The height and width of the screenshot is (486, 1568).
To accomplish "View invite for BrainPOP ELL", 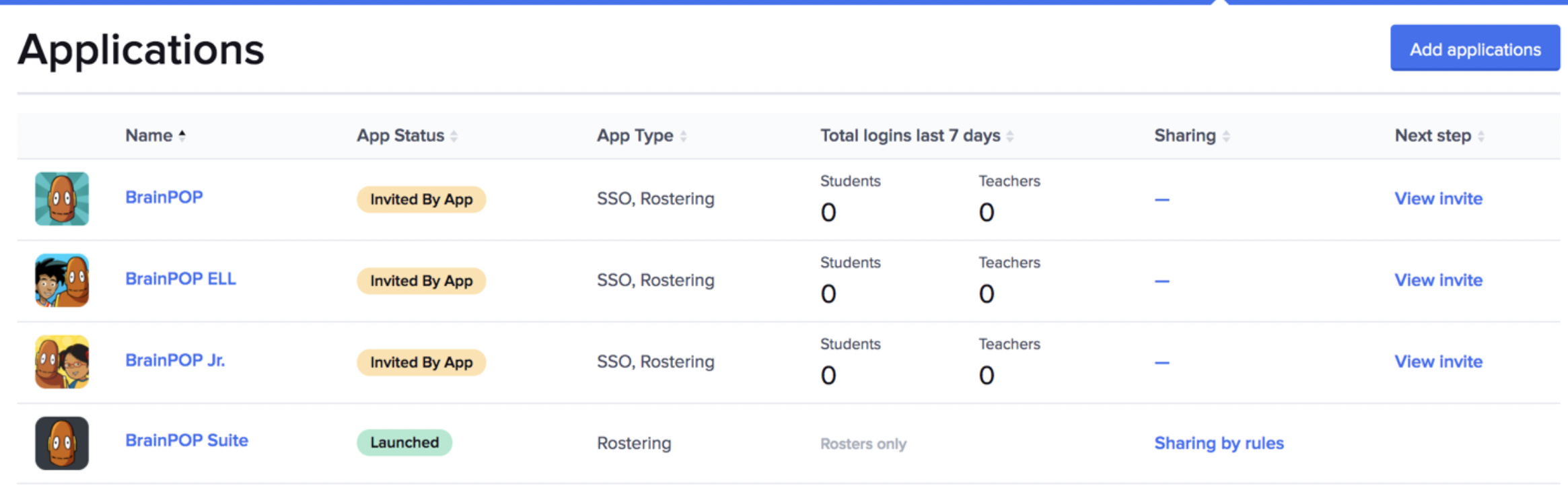I will click(x=1438, y=280).
